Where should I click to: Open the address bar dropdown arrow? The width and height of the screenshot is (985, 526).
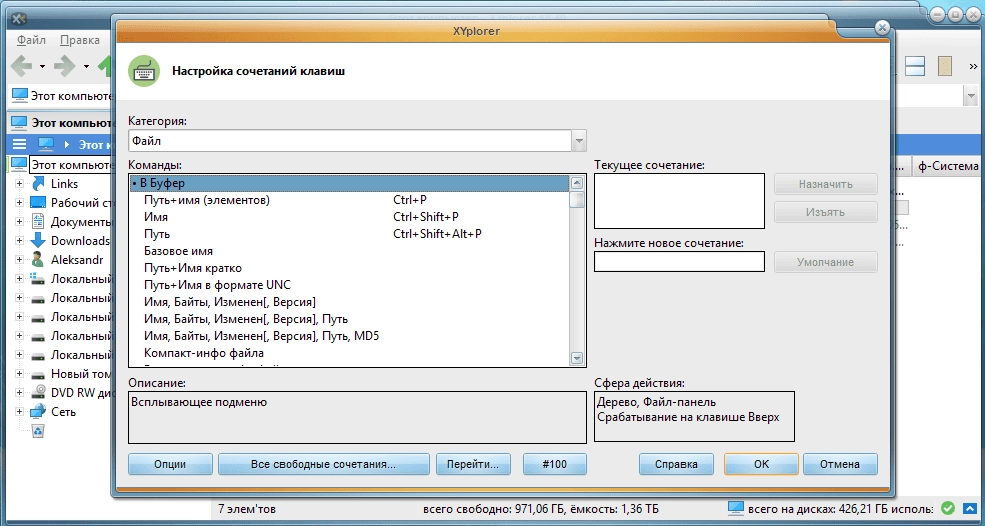971,96
